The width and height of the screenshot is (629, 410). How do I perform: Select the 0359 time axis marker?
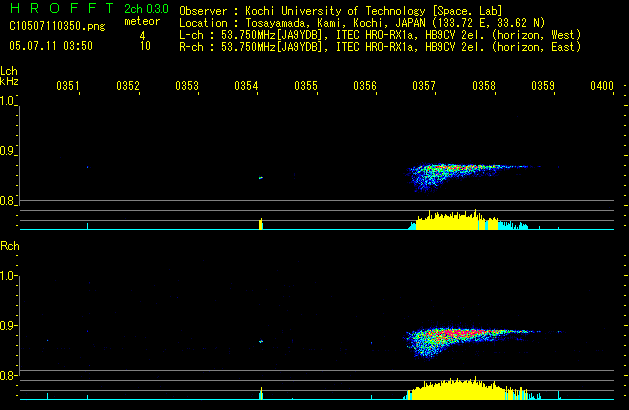tap(543, 86)
